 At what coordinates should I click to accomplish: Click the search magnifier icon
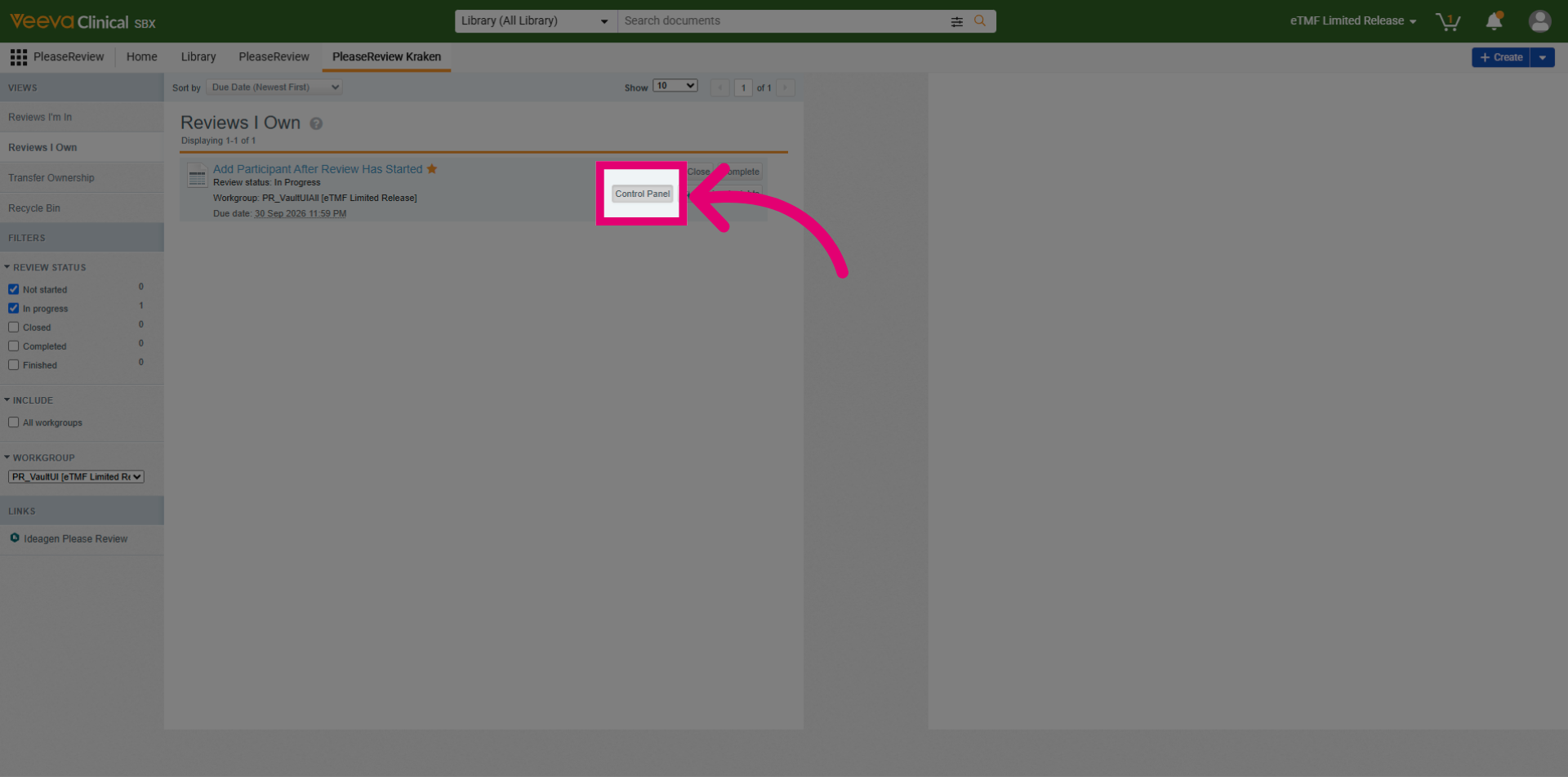(980, 20)
